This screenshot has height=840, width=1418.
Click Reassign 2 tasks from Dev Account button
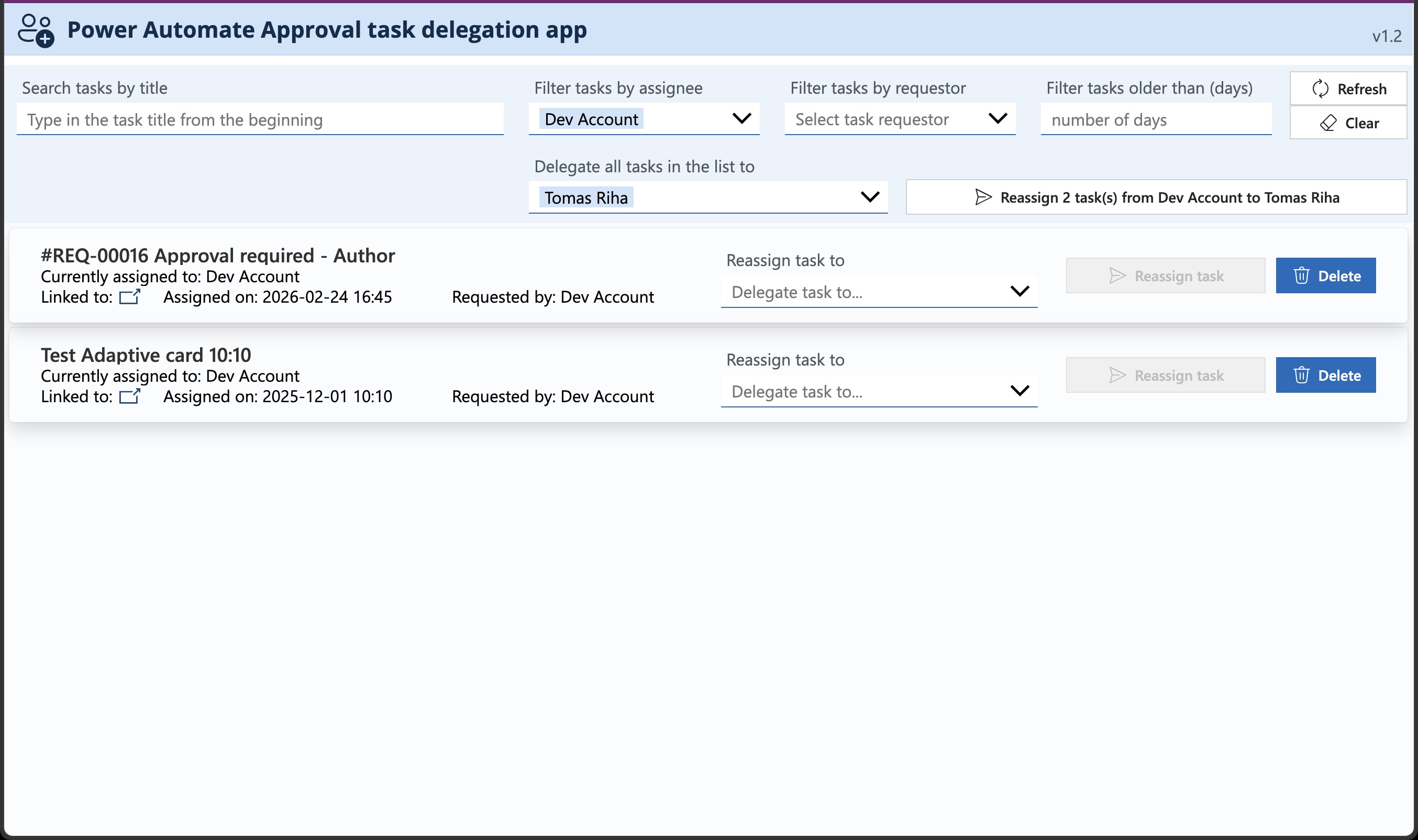click(x=1156, y=197)
